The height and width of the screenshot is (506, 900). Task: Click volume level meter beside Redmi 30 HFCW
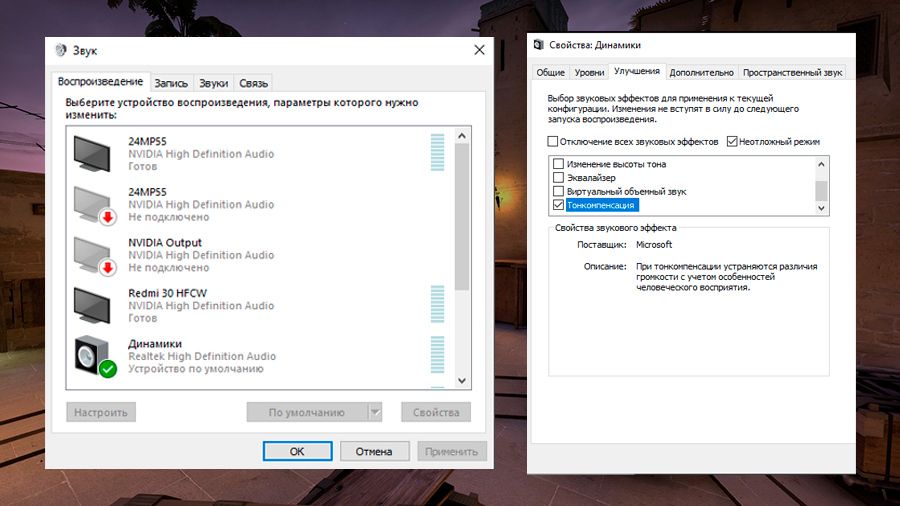point(437,305)
